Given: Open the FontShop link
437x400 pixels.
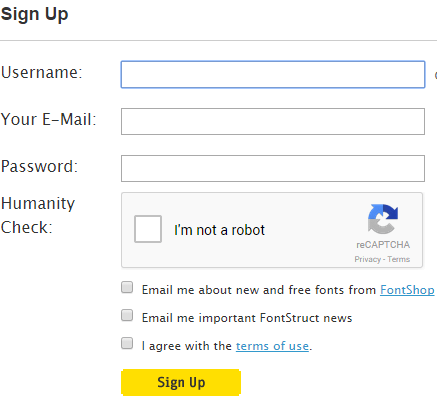Looking at the screenshot, I should [407, 290].
